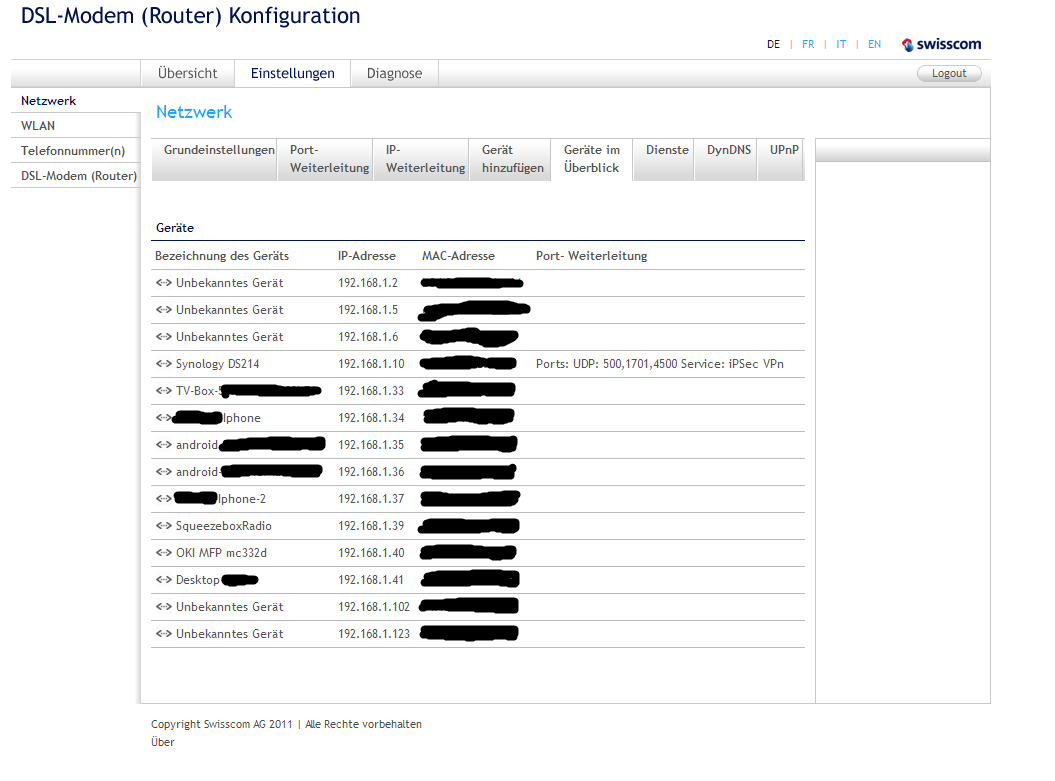This screenshot has height=781, width=1055.
Task: Click the arrow icon beside Desktop entry
Action: 164,580
